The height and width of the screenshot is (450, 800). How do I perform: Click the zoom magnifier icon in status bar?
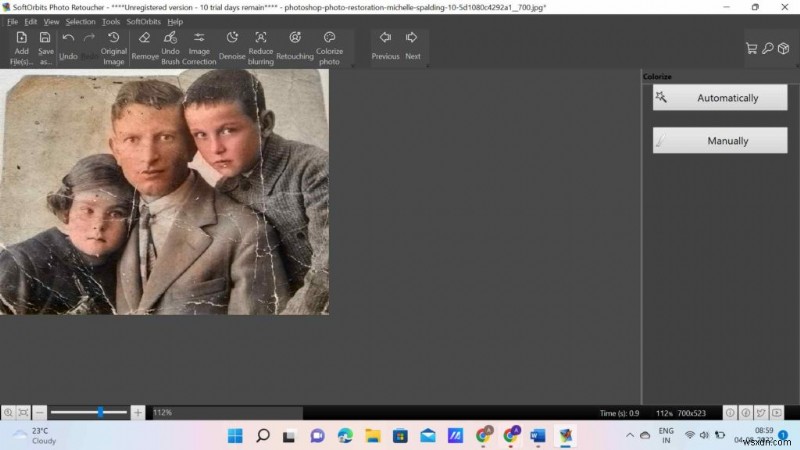[x=8, y=412]
